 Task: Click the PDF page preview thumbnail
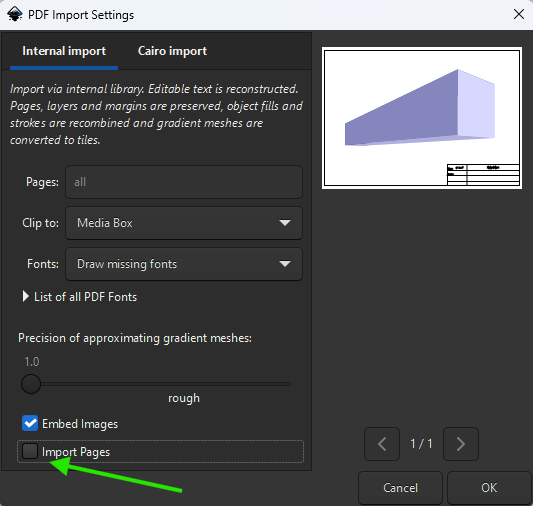pyautogui.click(x=422, y=118)
